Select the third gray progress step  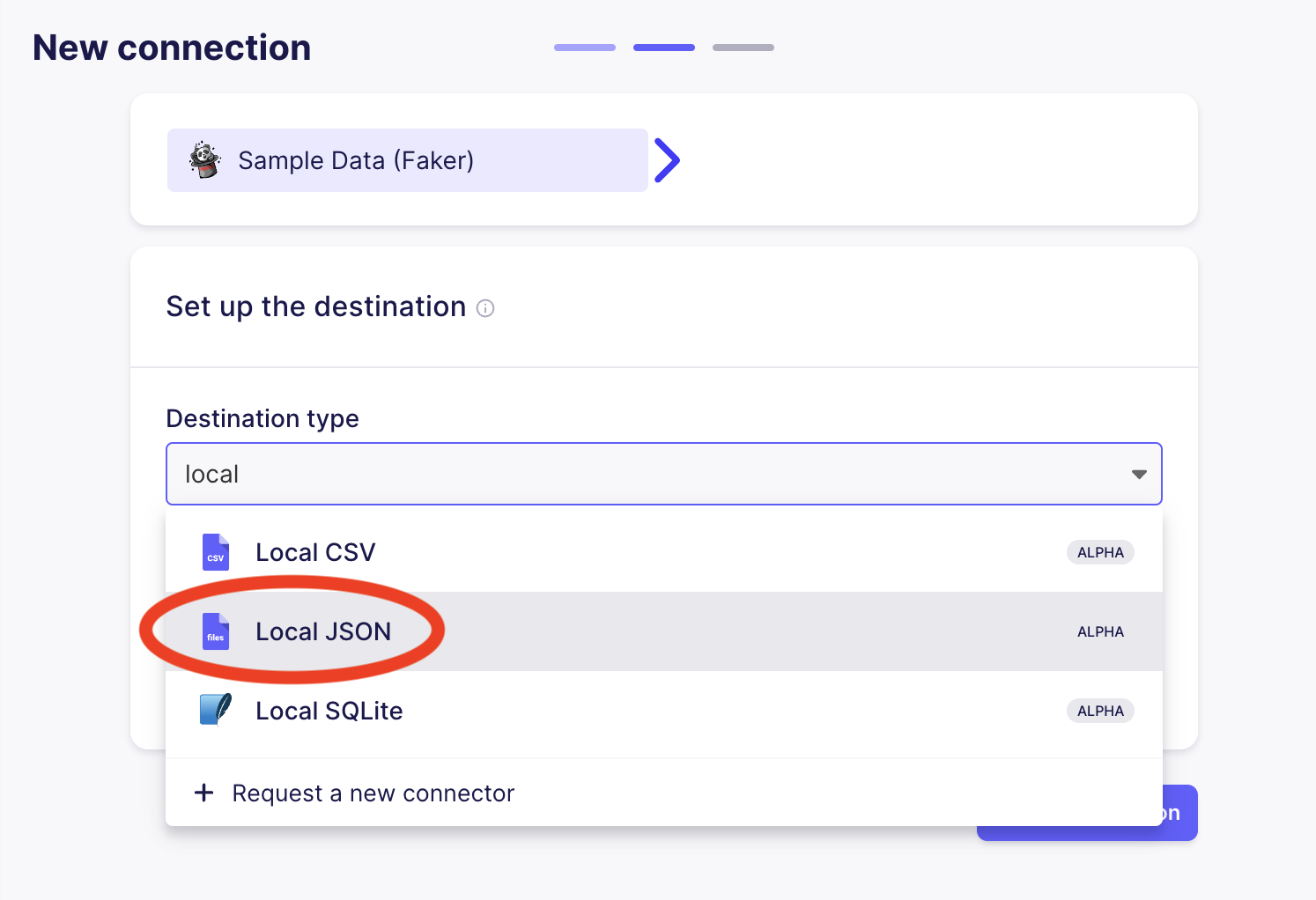[743, 47]
